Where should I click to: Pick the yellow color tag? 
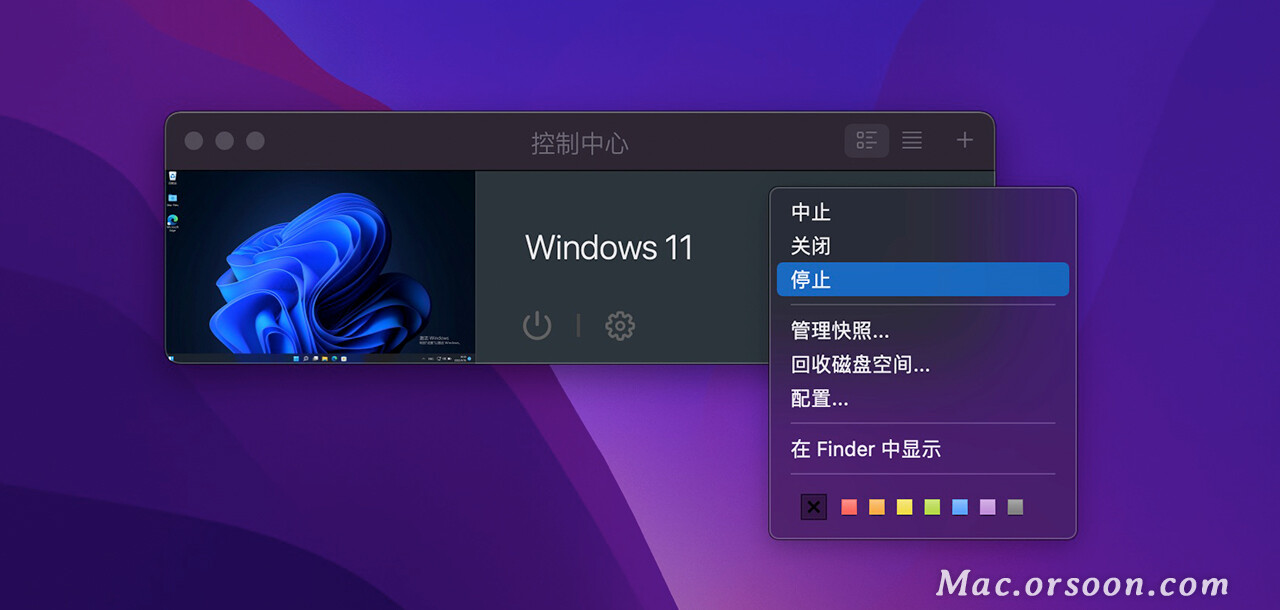(x=905, y=507)
